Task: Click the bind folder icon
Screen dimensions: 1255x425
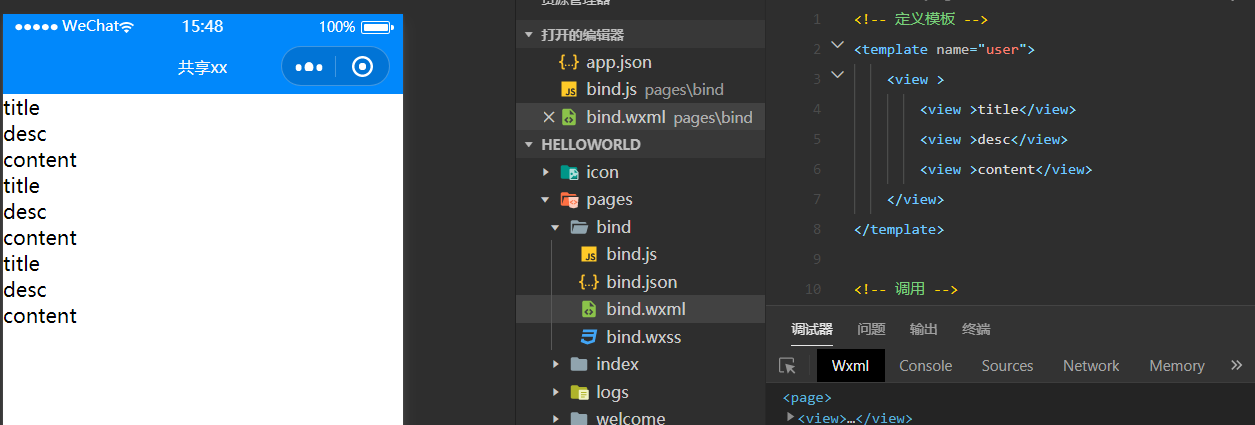Action: [579, 227]
